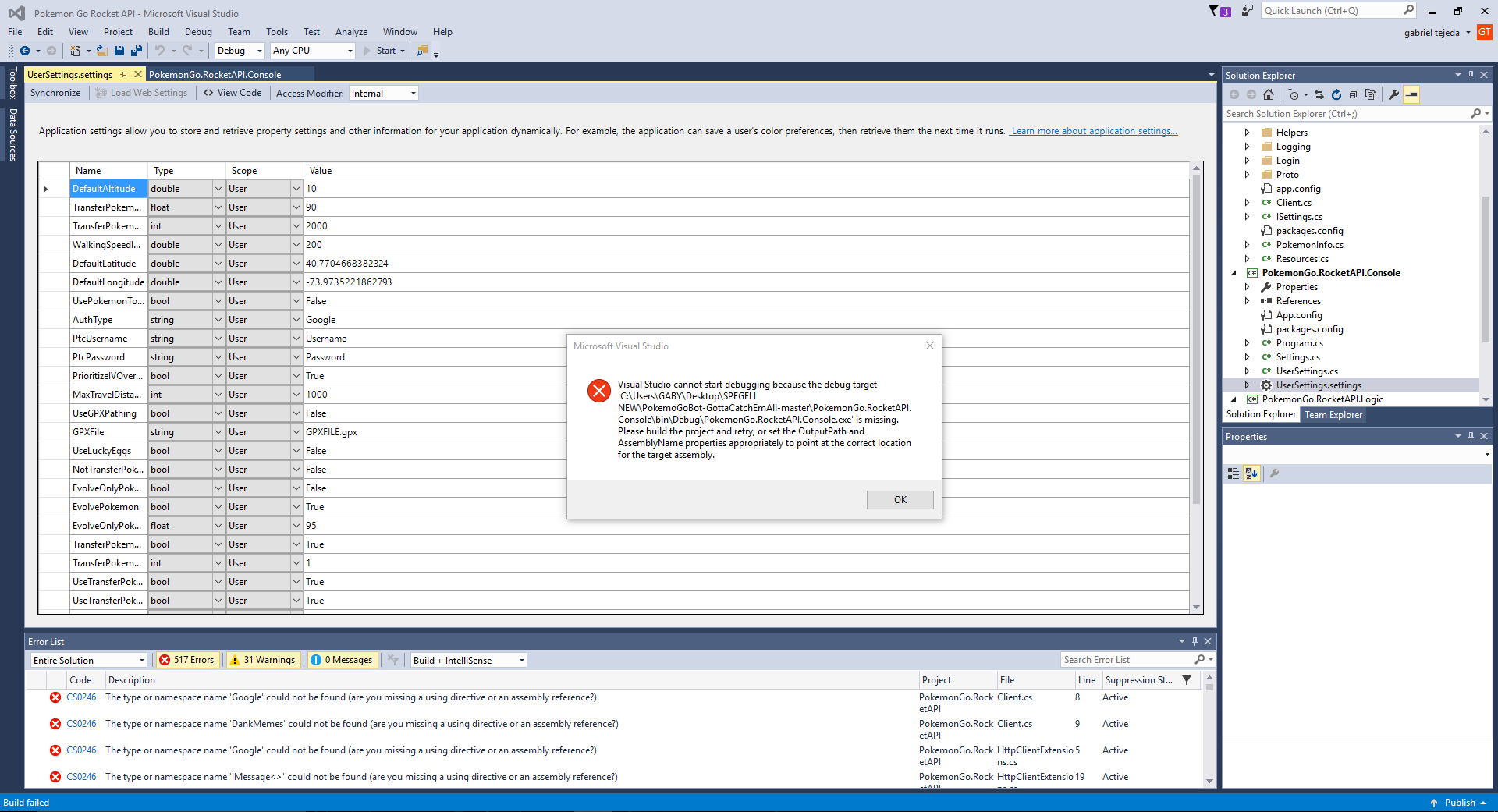
Task: Click Sync with Active Document icon
Action: point(1319,94)
